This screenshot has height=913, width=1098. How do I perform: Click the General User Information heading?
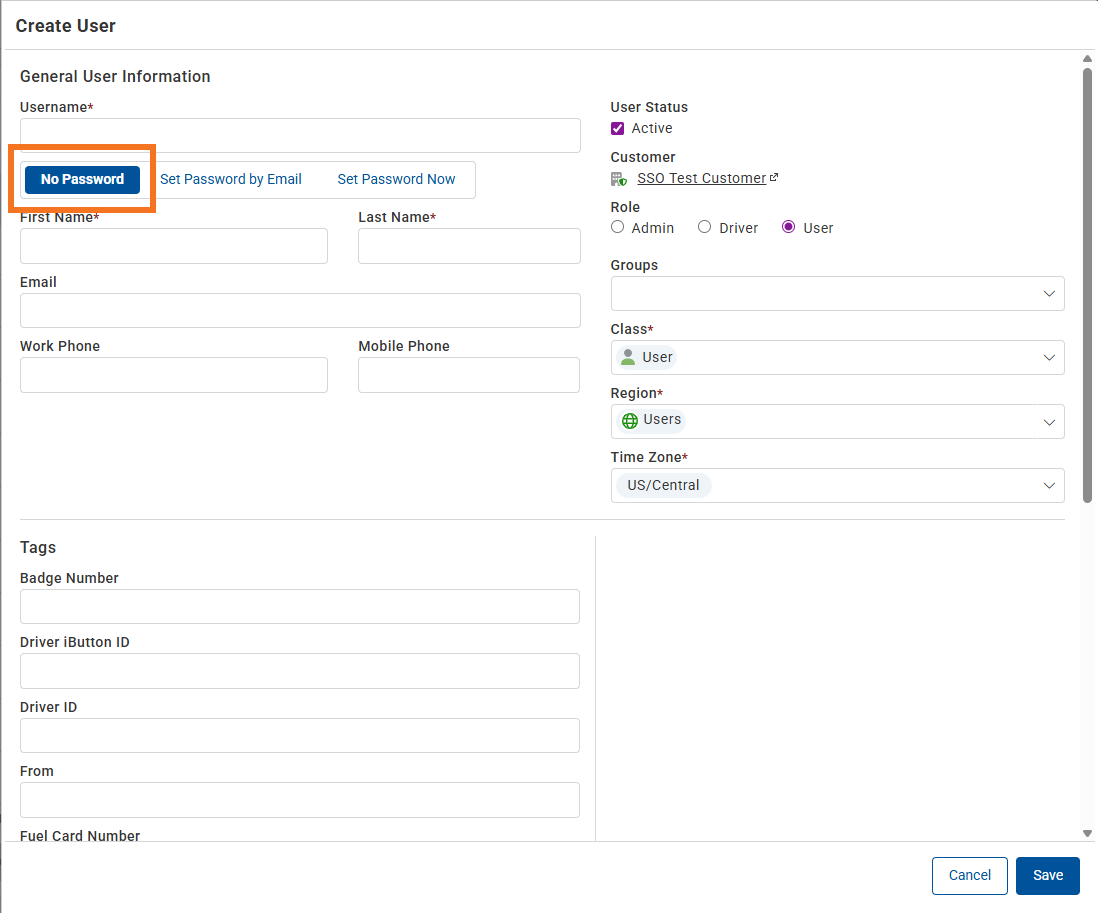[x=115, y=76]
